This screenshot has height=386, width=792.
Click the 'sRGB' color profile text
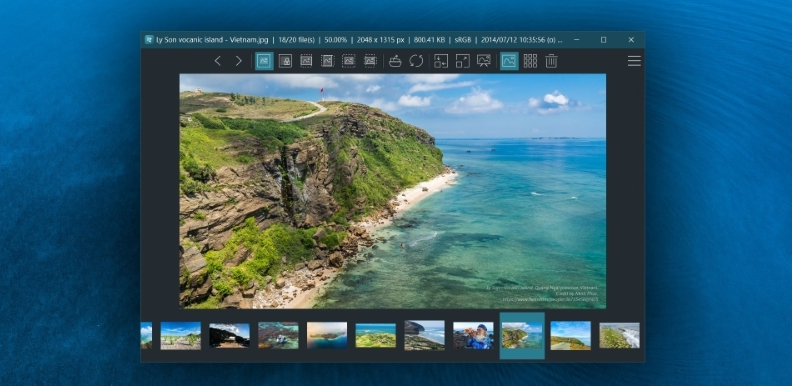point(463,39)
